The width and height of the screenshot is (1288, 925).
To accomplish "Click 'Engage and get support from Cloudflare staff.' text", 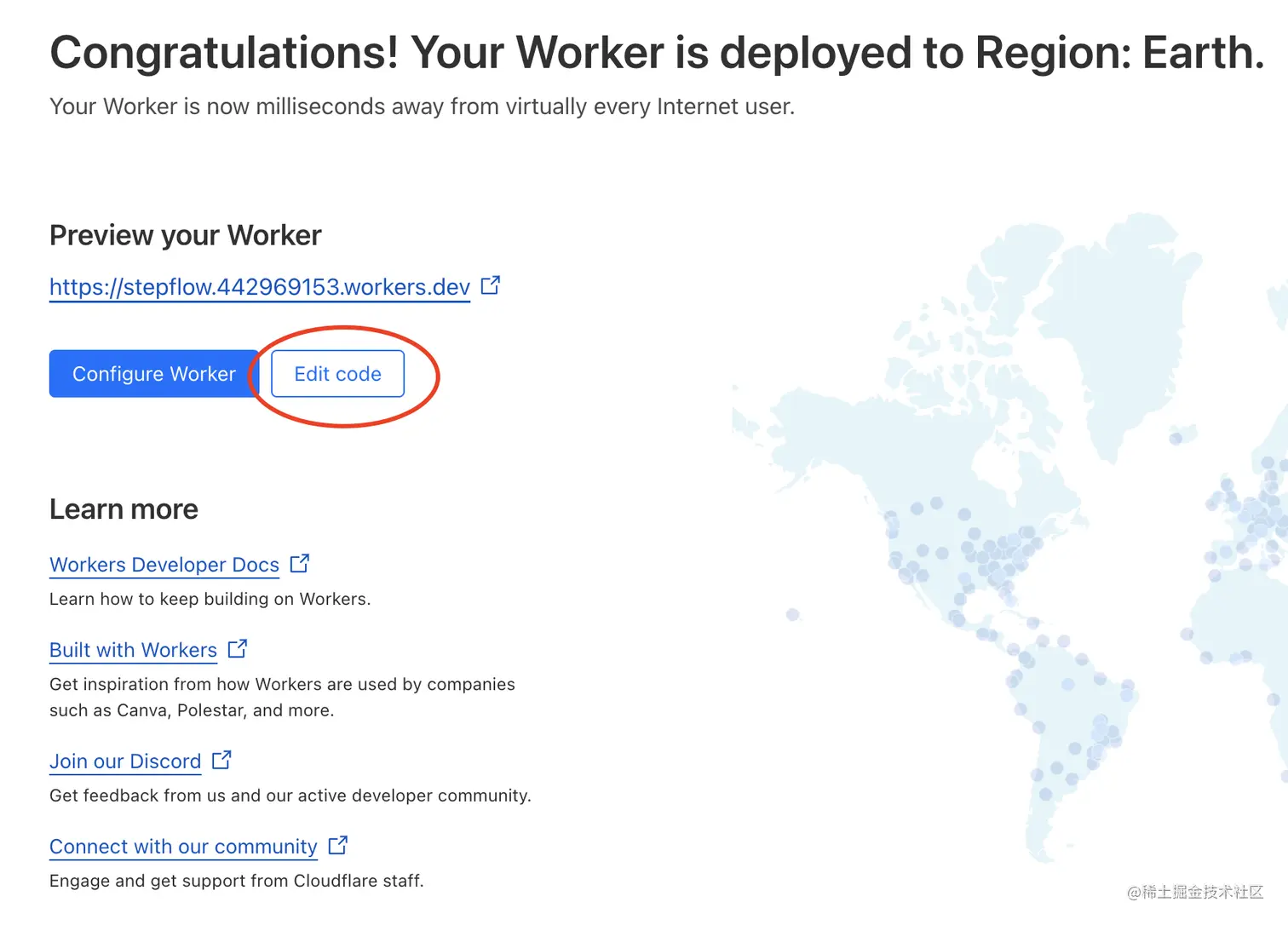I will 237,881.
